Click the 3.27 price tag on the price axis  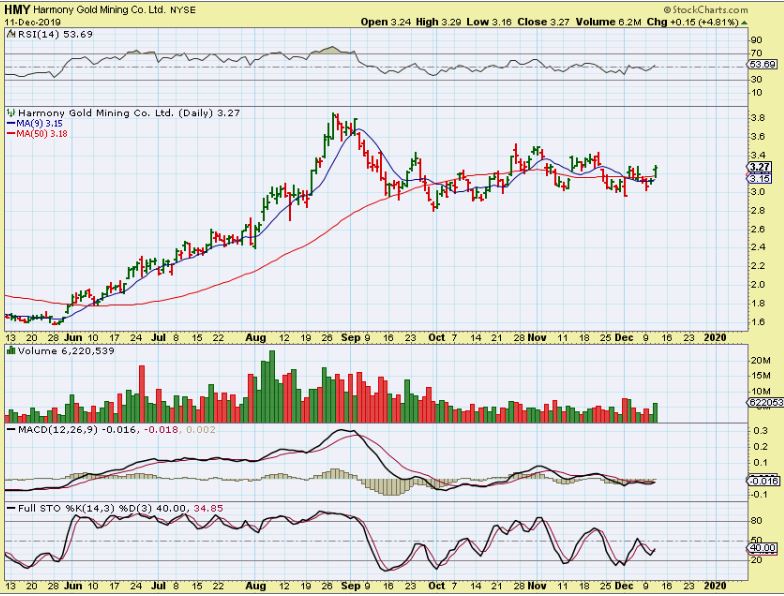tap(760, 167)
